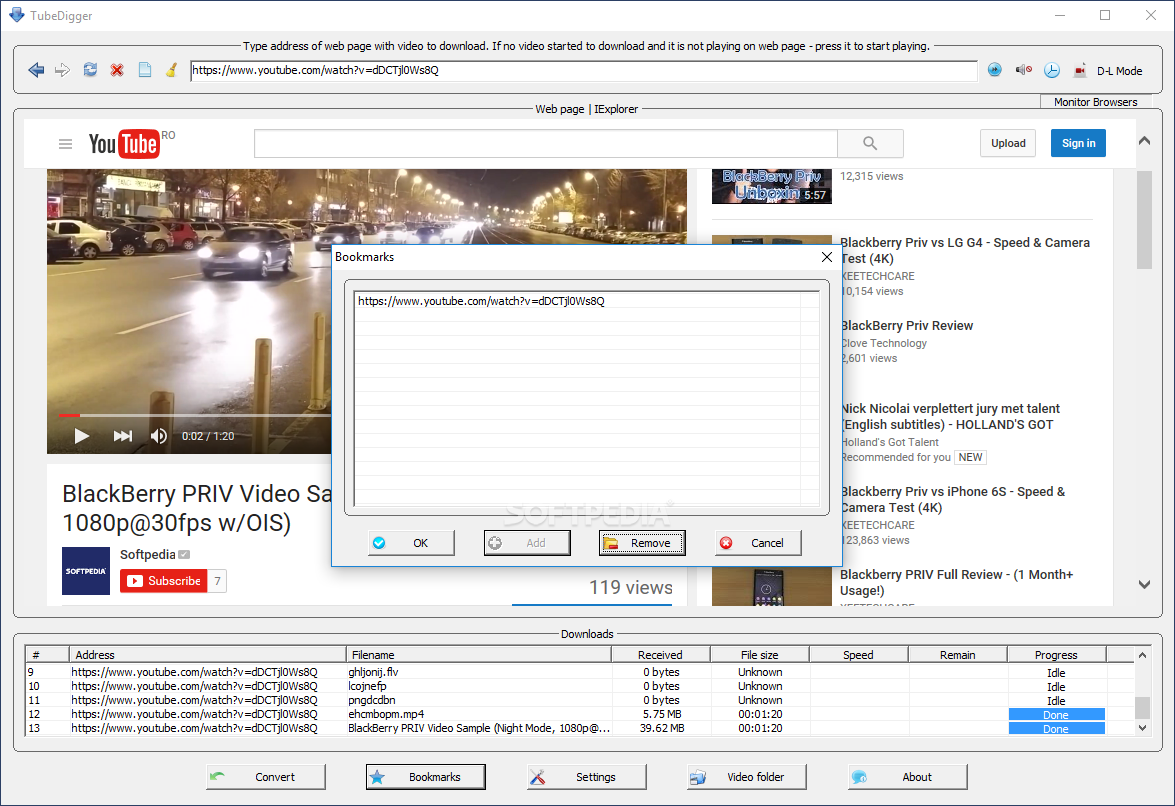Click the Bookmarks star button
Viewport: 1175px width, 806px height.
pyautogui.click(x=426, y=777)
